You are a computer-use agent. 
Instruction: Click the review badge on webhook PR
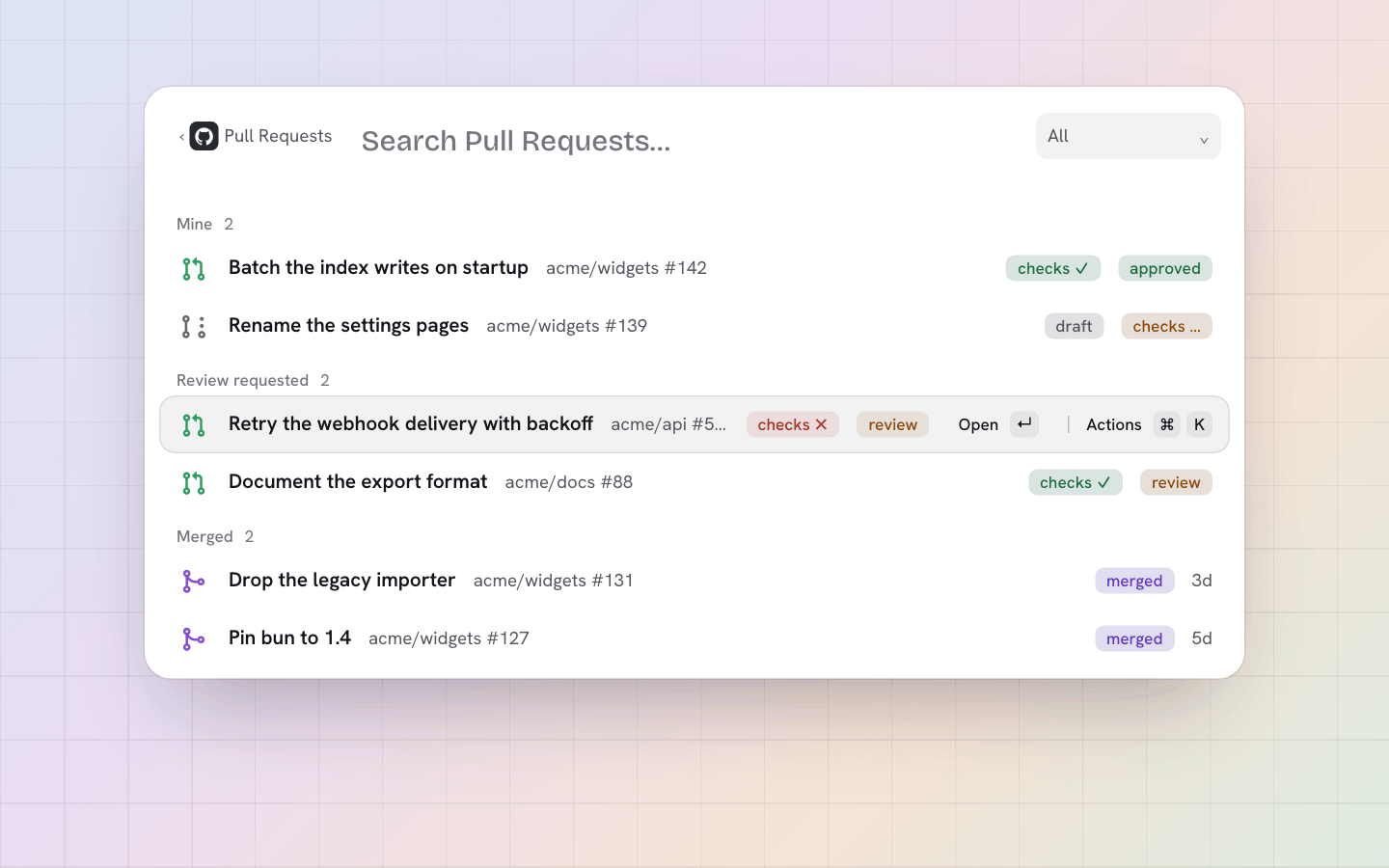[x=892, y=424]
